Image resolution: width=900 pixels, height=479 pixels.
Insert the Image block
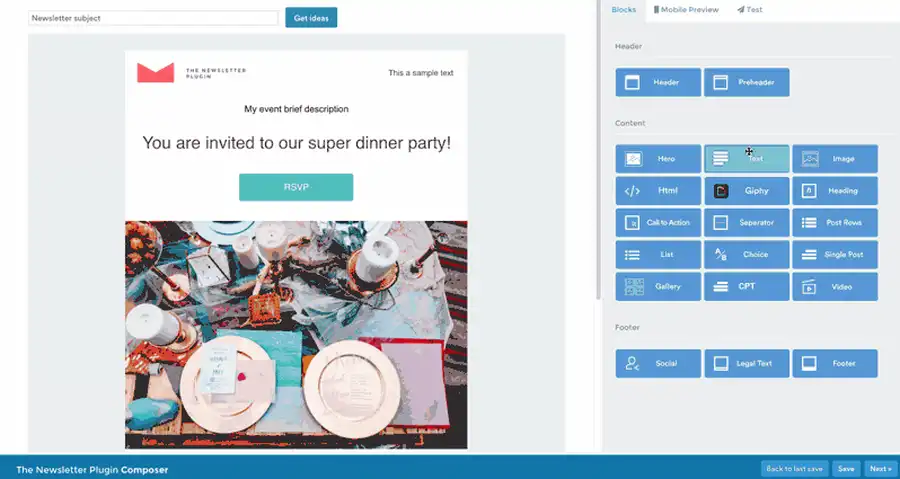tap(835, 159)
